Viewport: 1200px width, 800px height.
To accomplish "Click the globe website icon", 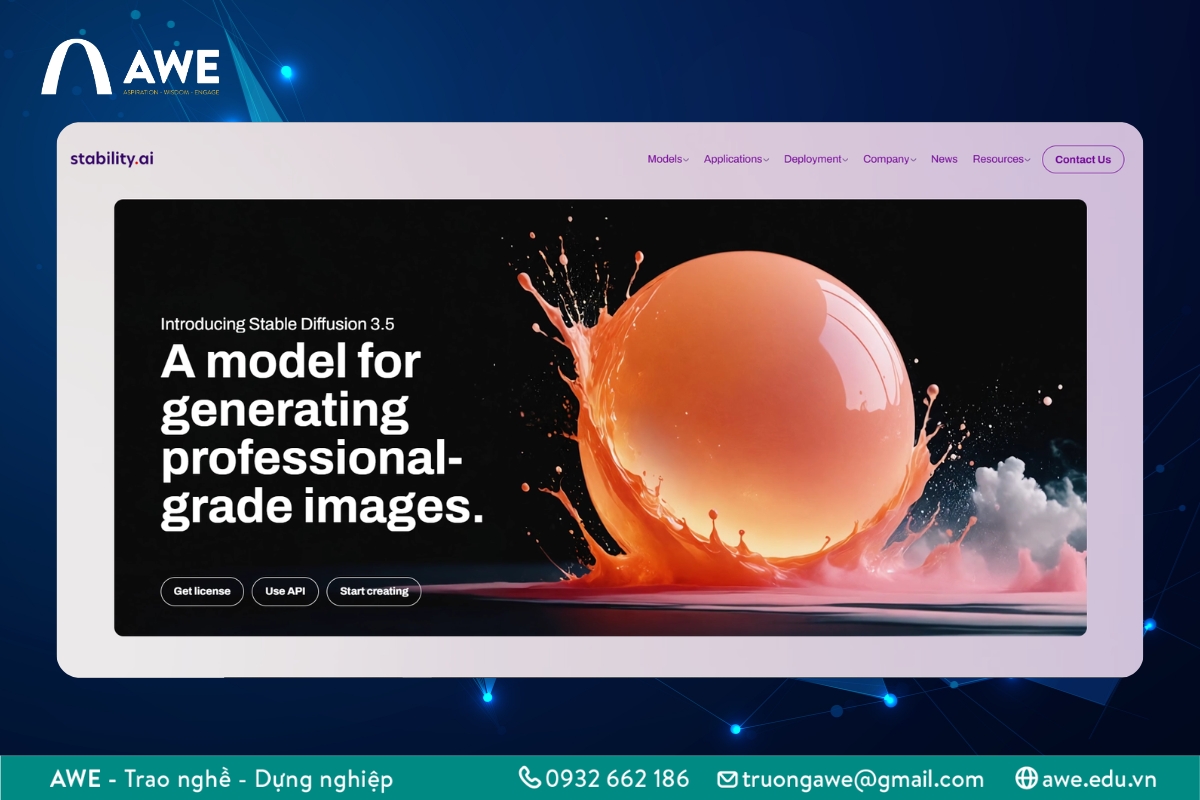I will tap(1025, 778).
